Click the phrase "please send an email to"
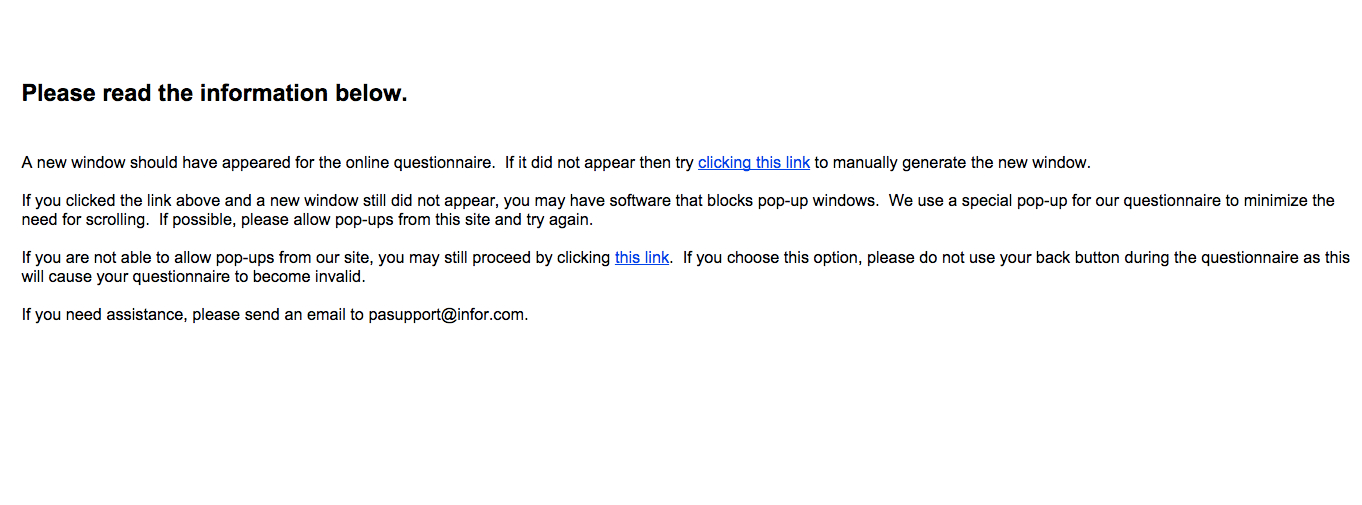The height and width of the screenshot is (505, 1362). pos(278,315)
